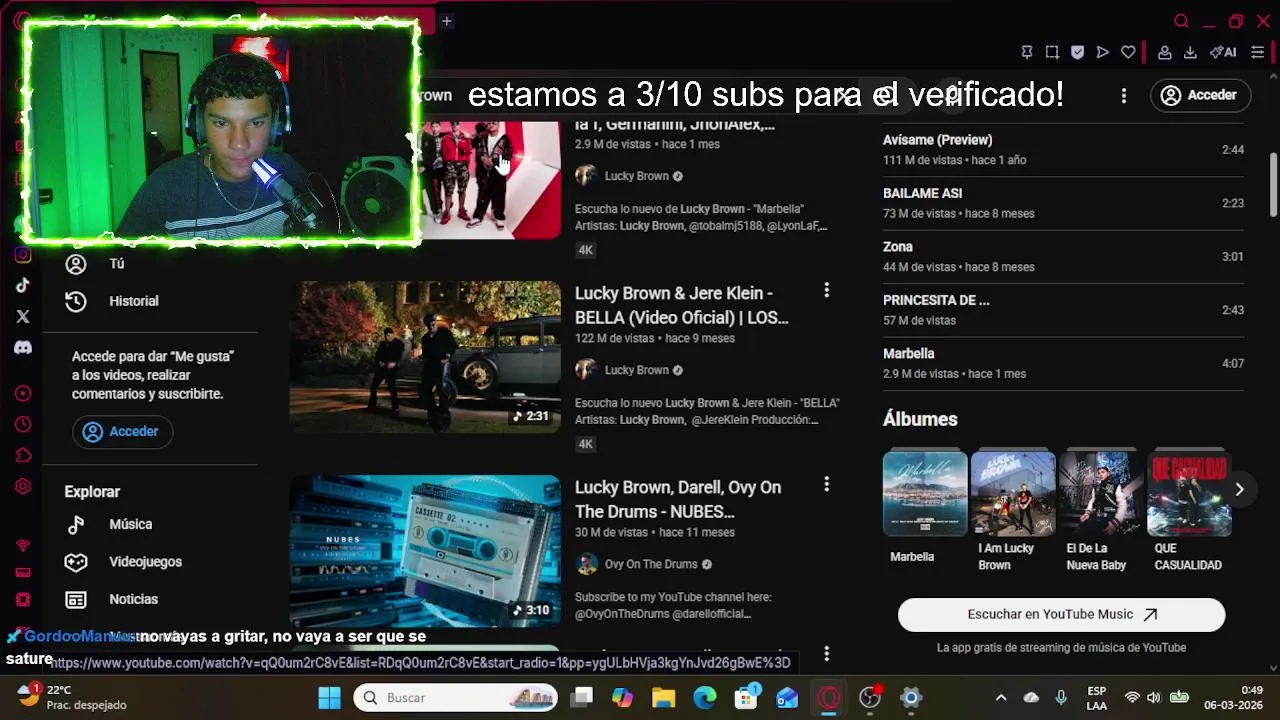Viewport: 1280px width, 720px height.
Task: Open Microsoft Edge from the taskbar
Action: [x=705, y=698]
